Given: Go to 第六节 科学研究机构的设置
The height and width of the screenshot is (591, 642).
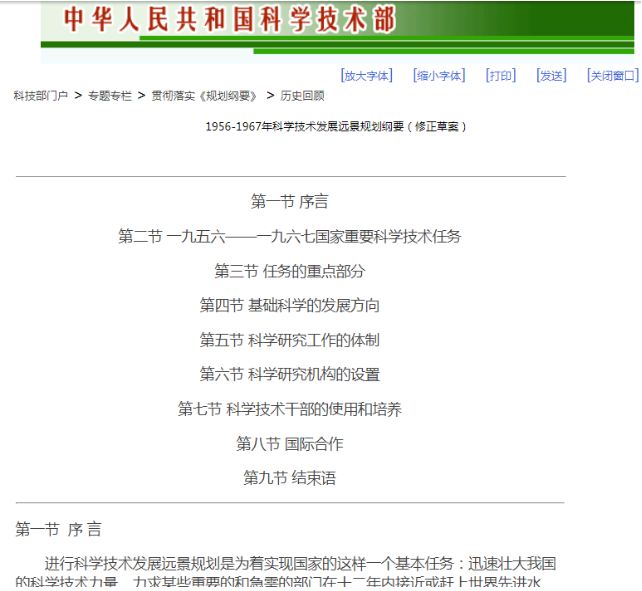Looking at the screenshot, I should 290,375.
